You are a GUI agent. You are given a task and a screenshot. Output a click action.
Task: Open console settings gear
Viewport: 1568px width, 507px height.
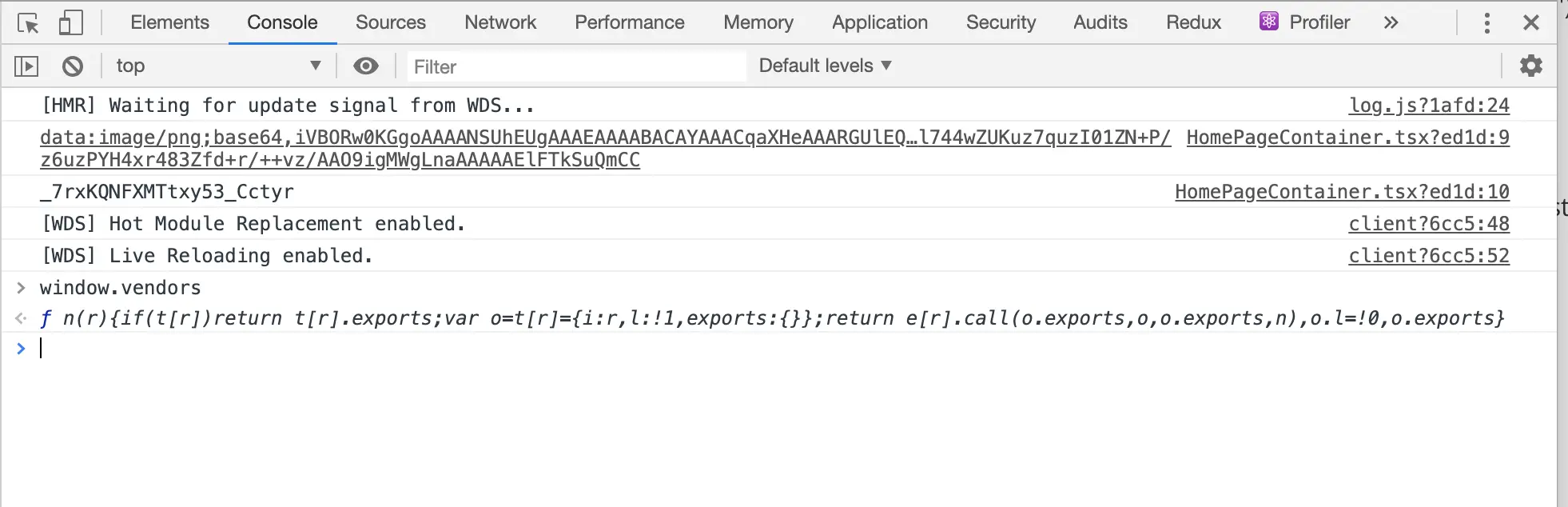click(1530, 66)
